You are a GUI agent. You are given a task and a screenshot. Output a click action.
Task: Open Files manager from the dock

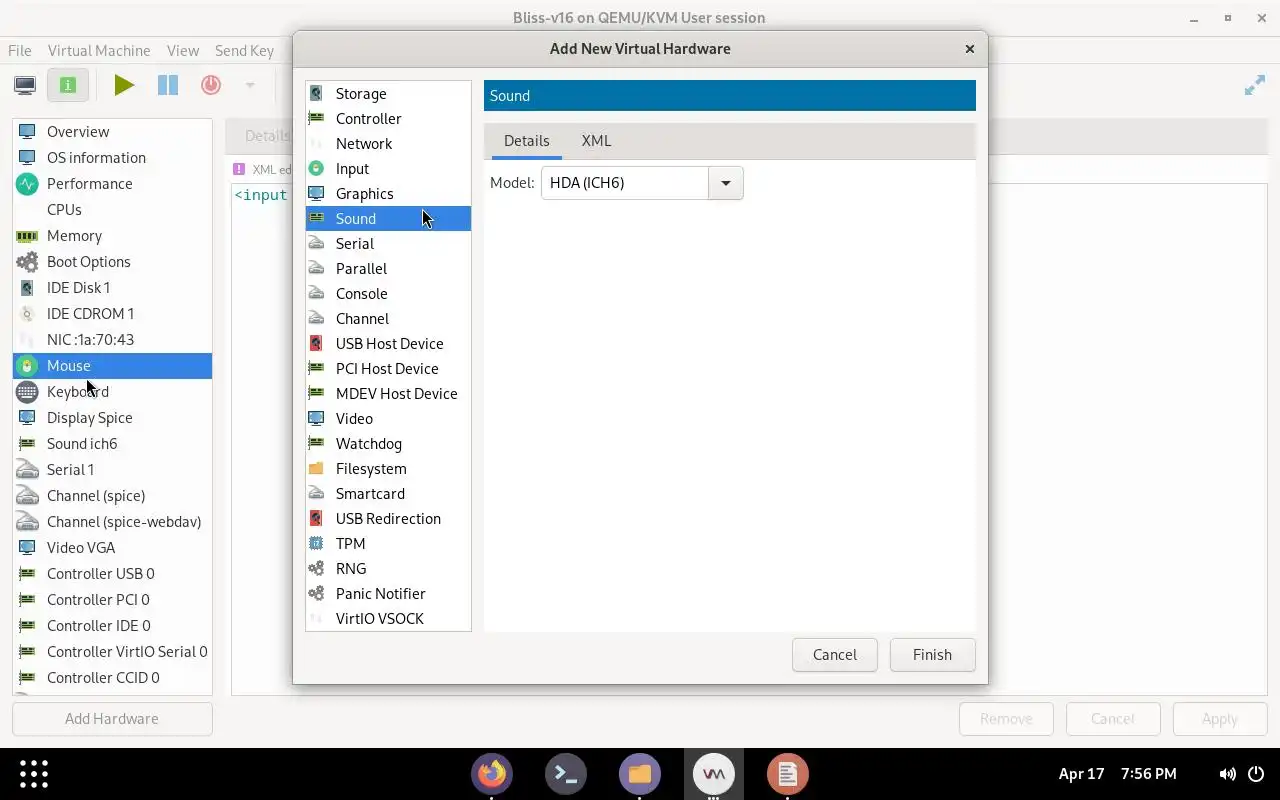tap(640, 773)
